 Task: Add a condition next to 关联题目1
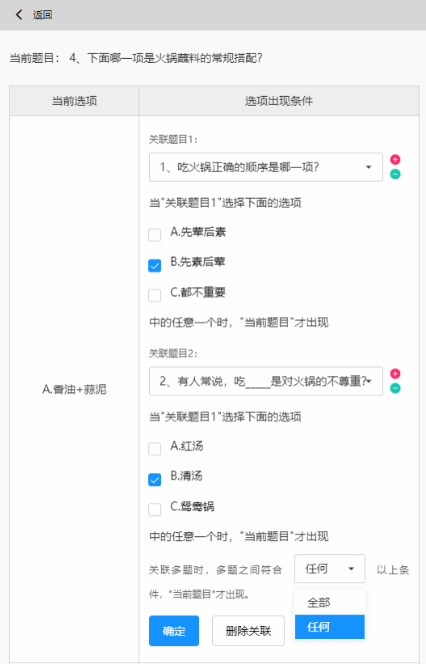click(395, 160)
